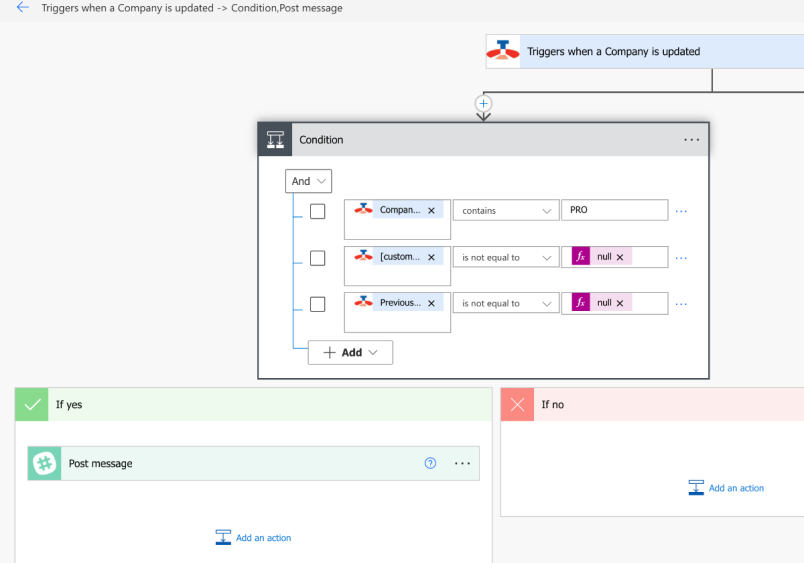Open the third condition row ellipsis options

681,303
